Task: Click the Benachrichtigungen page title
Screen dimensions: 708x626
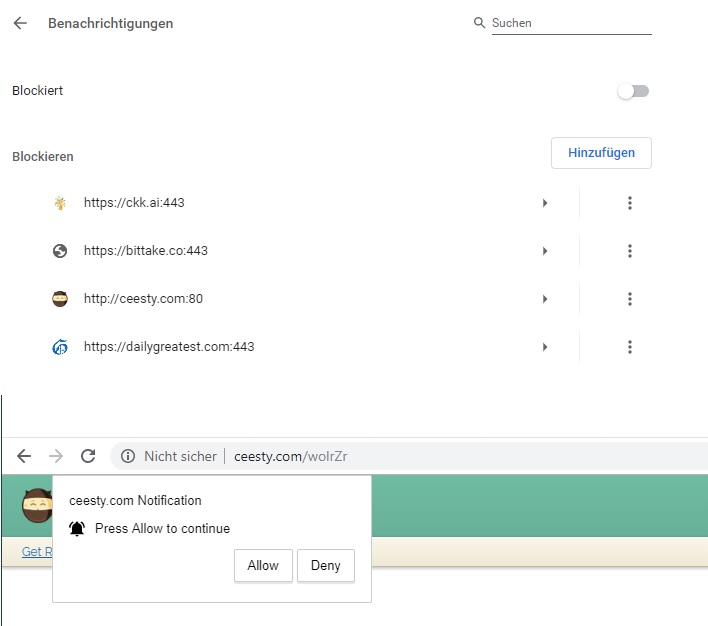Action: tap(111, 23)
